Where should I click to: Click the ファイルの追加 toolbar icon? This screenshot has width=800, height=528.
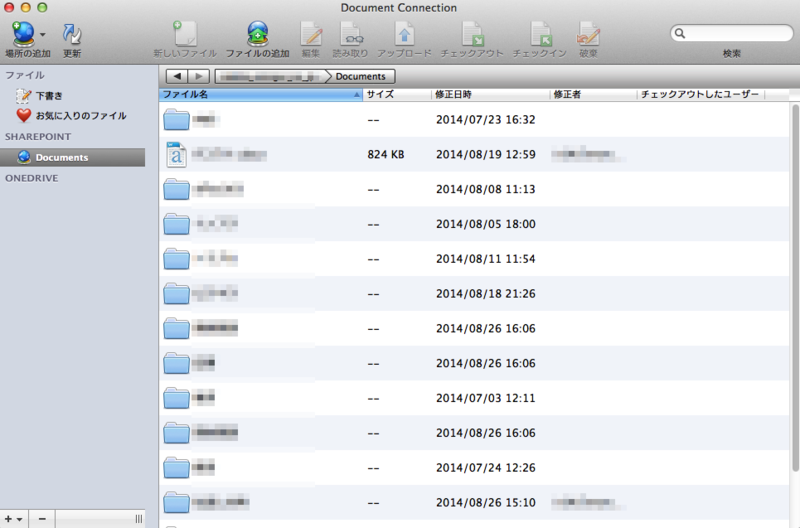pos(258,34)
